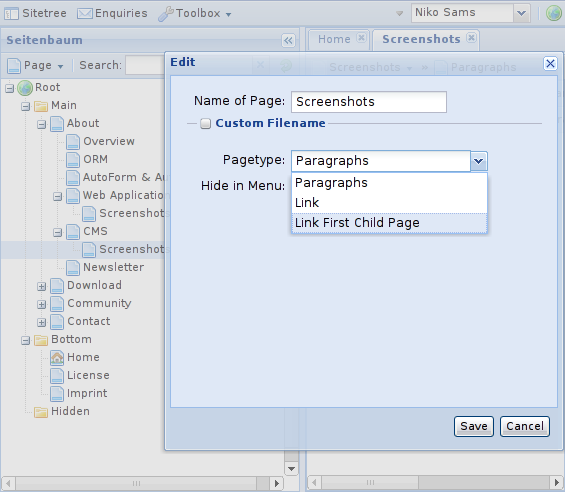Image resolution: width=565 pixels, height=492 pixels.
Task: Click the Sitetree icon in the top toolbar
Action: point(11,14)
